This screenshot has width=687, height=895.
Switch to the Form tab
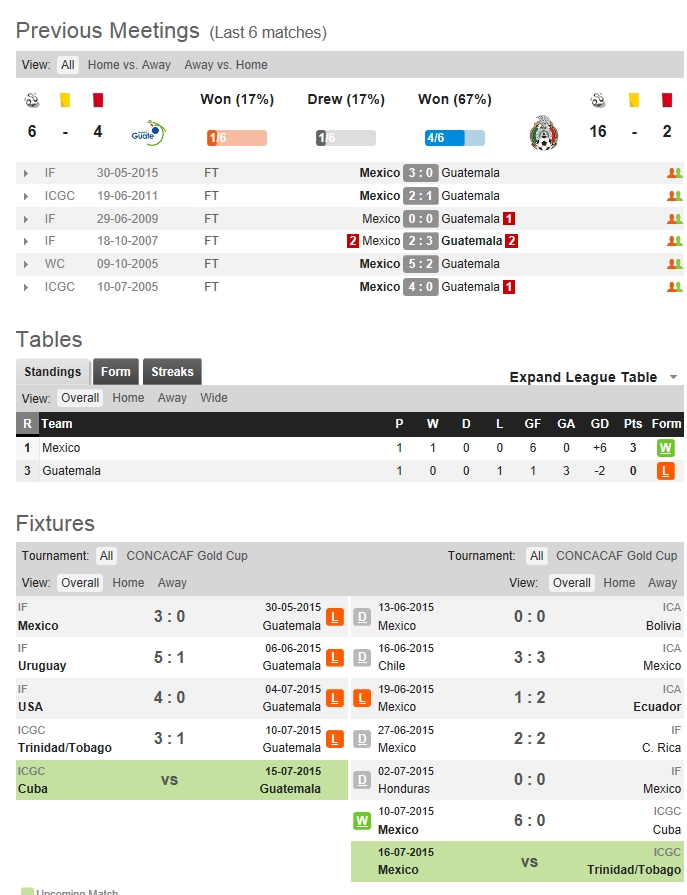[x=116, y=372]
